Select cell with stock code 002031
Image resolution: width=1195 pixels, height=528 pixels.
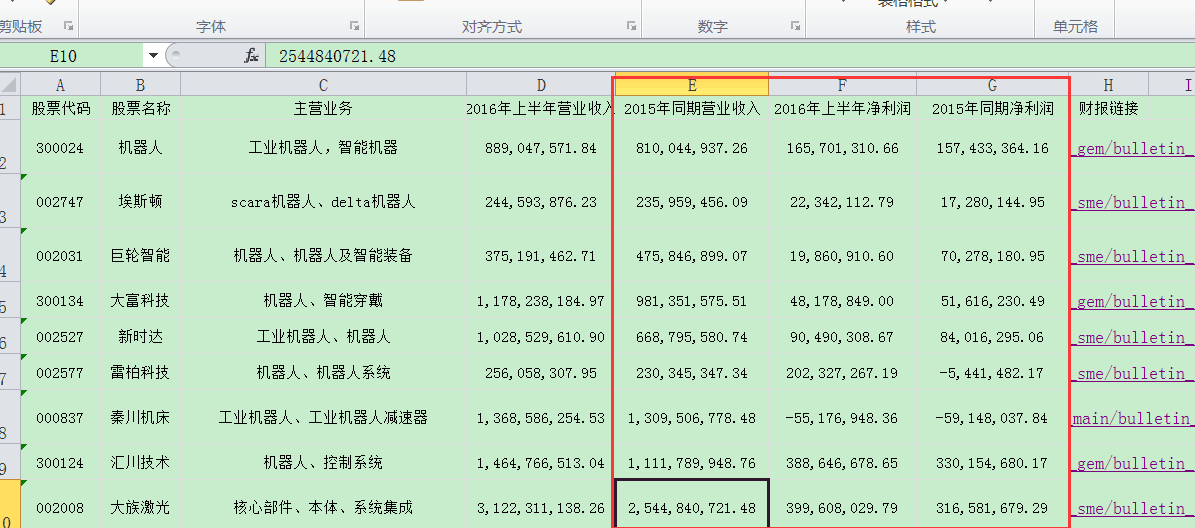pos(60,256)
